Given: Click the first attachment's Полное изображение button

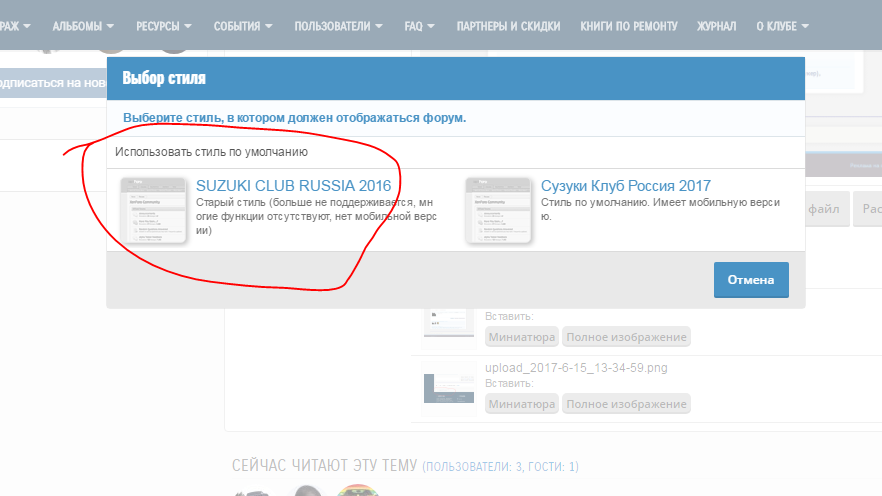Looking at the screenshot, I should point(626,337).
